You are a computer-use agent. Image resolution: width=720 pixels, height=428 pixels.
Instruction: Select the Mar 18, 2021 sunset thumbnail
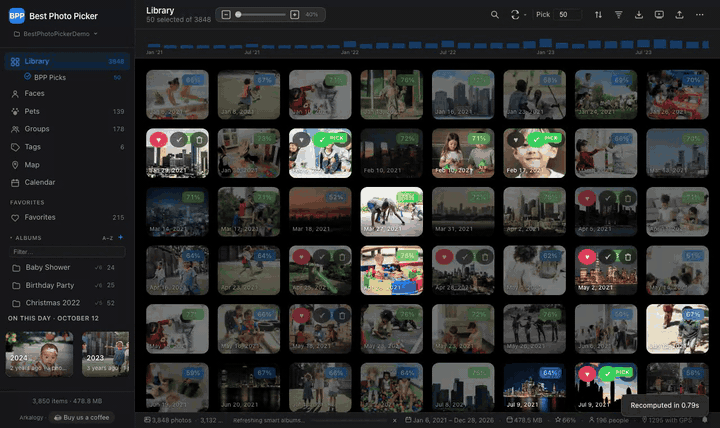(320, 211)
